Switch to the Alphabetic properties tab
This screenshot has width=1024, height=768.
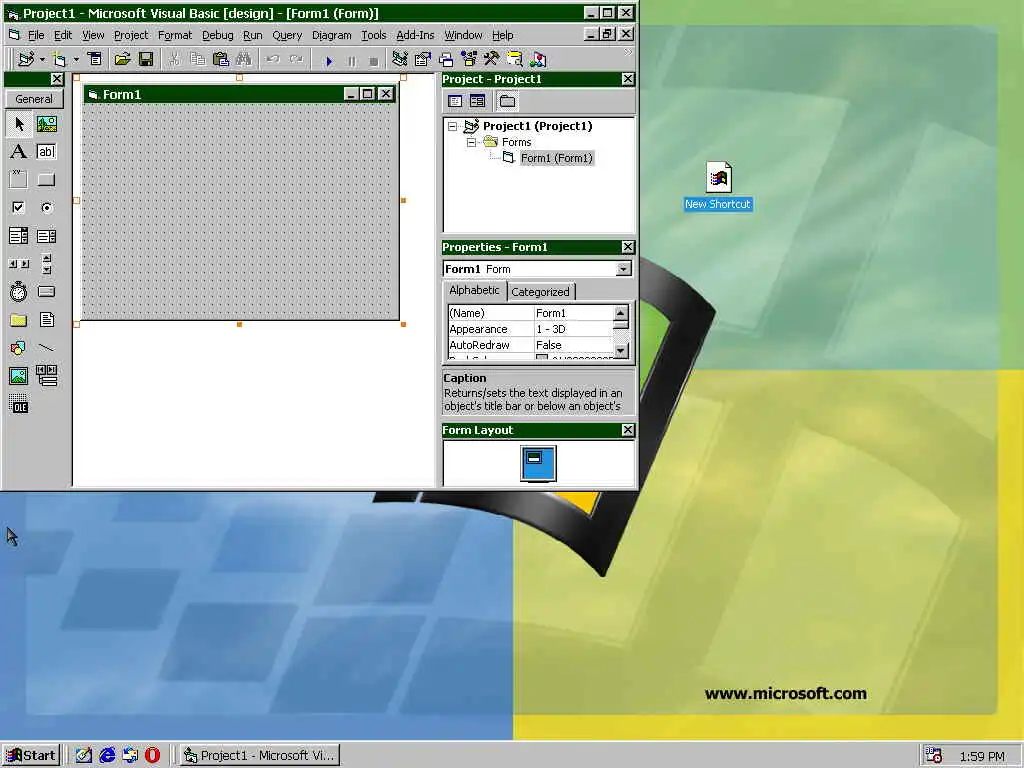coord(474,290)
